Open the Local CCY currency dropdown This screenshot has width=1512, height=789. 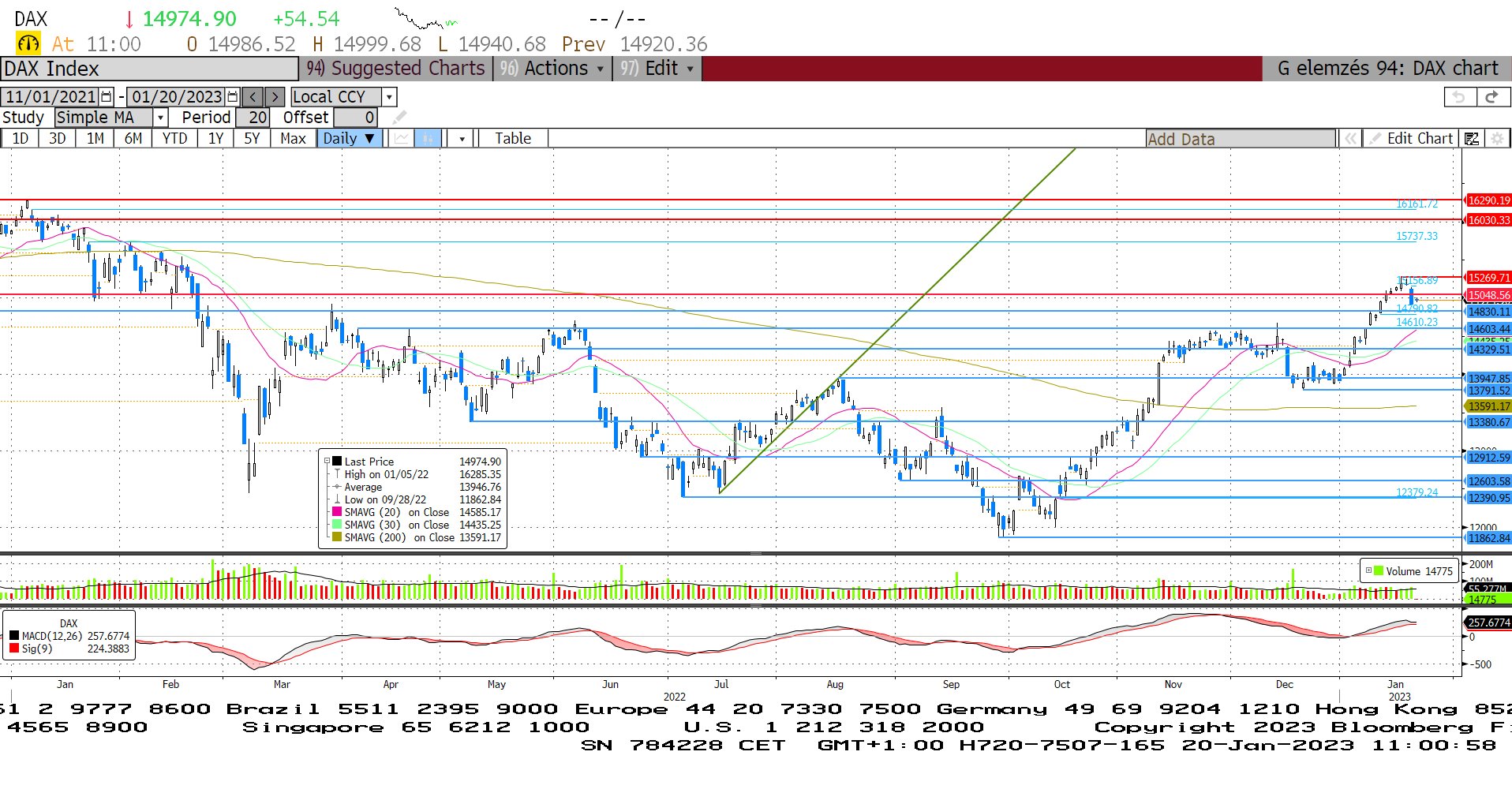click(x=388, y=97)
